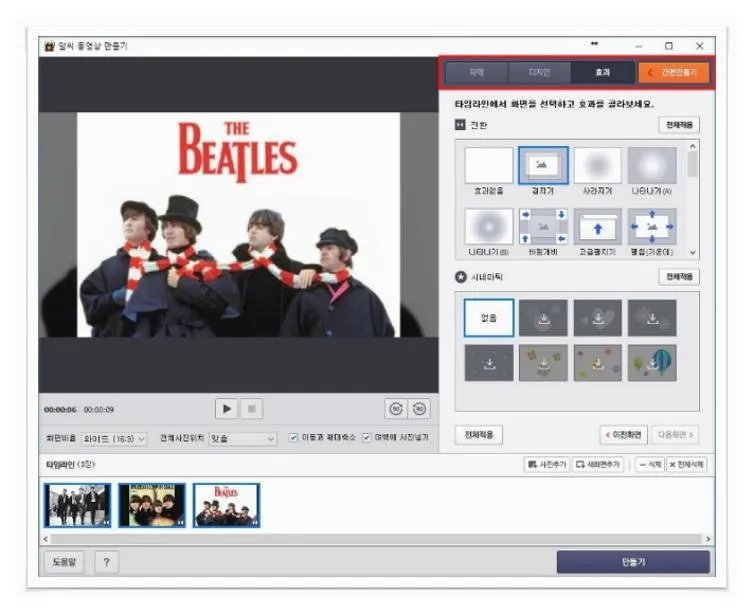Download the heart cinematic effect
The width and height of the screenshot is (754, 614).
[597, 318]
